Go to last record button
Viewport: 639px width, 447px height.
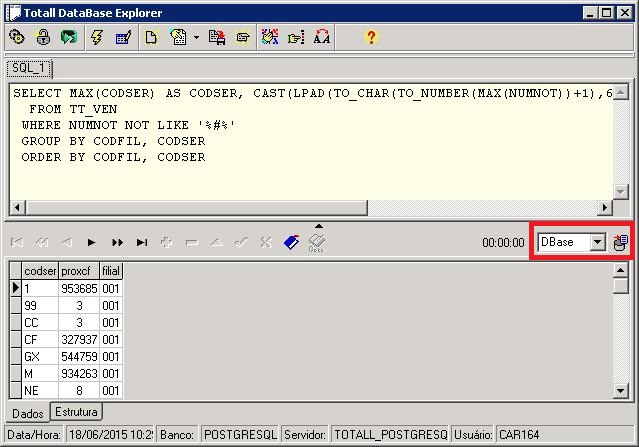click(x=142, y=243)
